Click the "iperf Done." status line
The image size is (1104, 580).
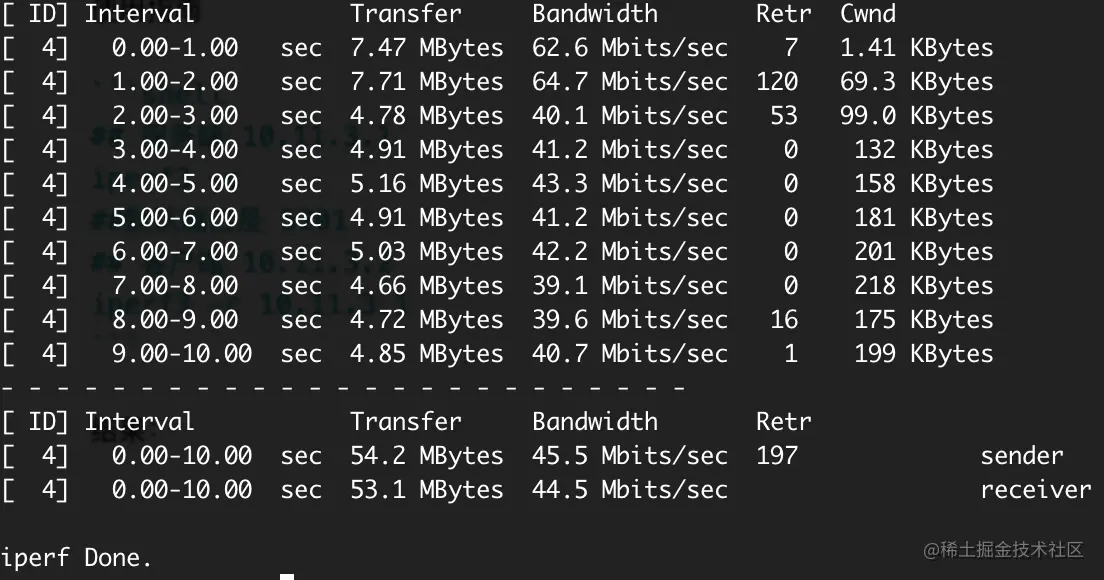coord(76,558)
